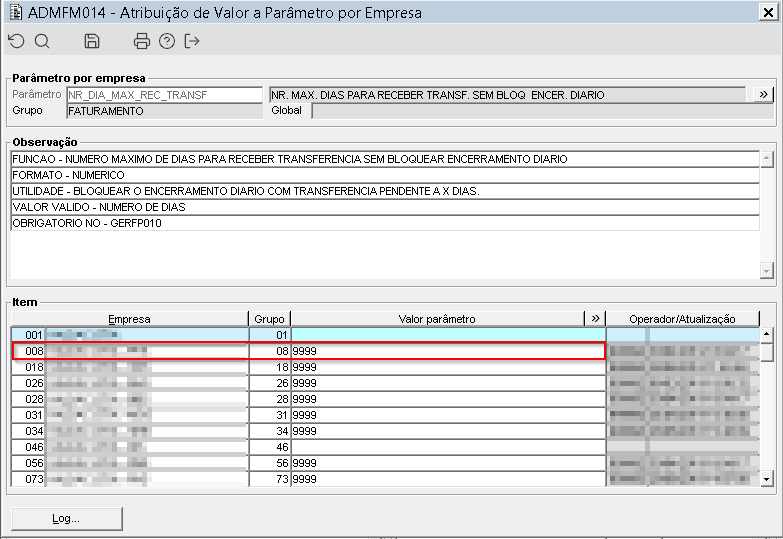Open help via question mark icon
Viewport: 783px width, 539px height.
(167, 41)
